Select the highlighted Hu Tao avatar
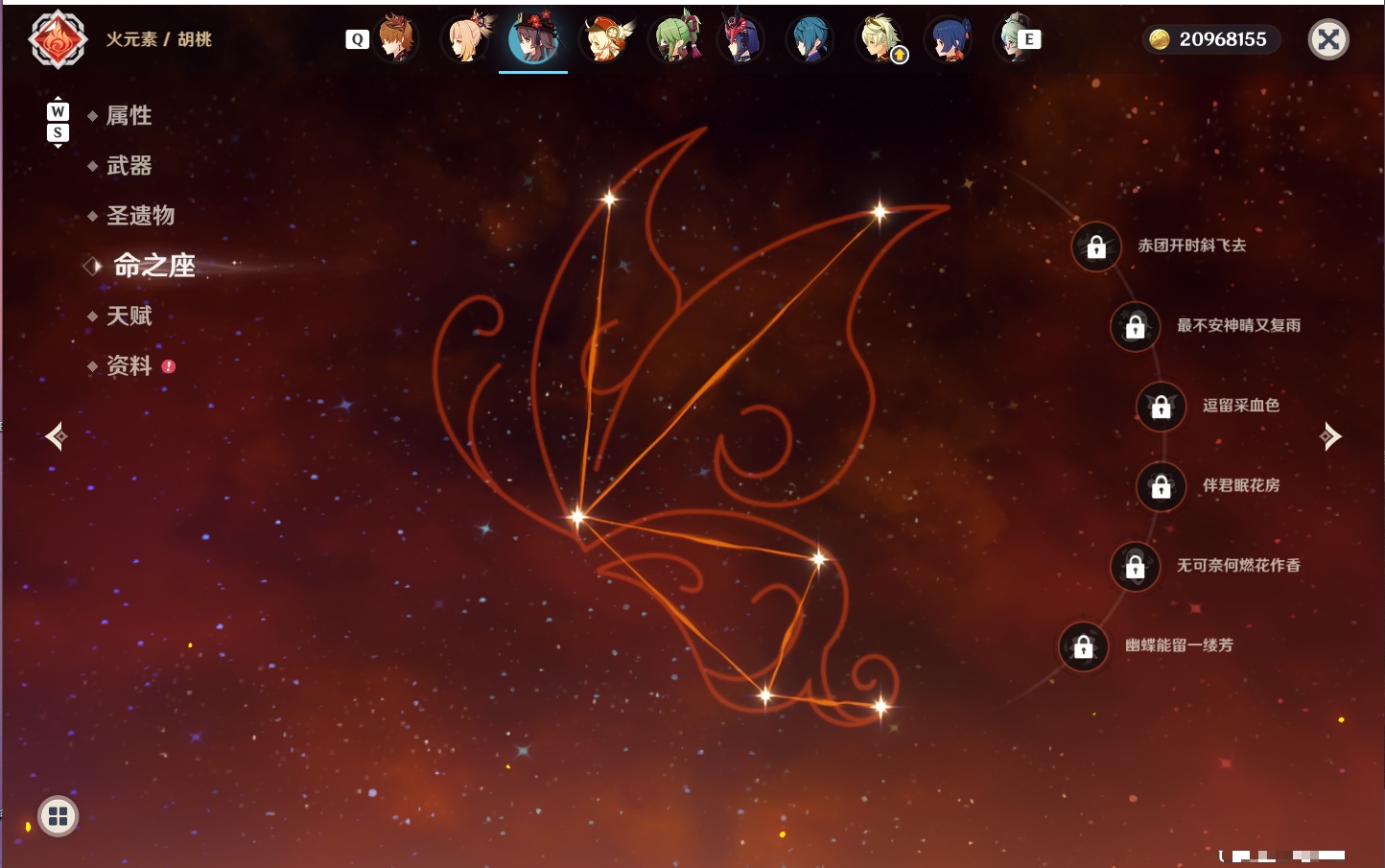The width and height of the screenshot is (1385, 868). (x=533, y=39)
